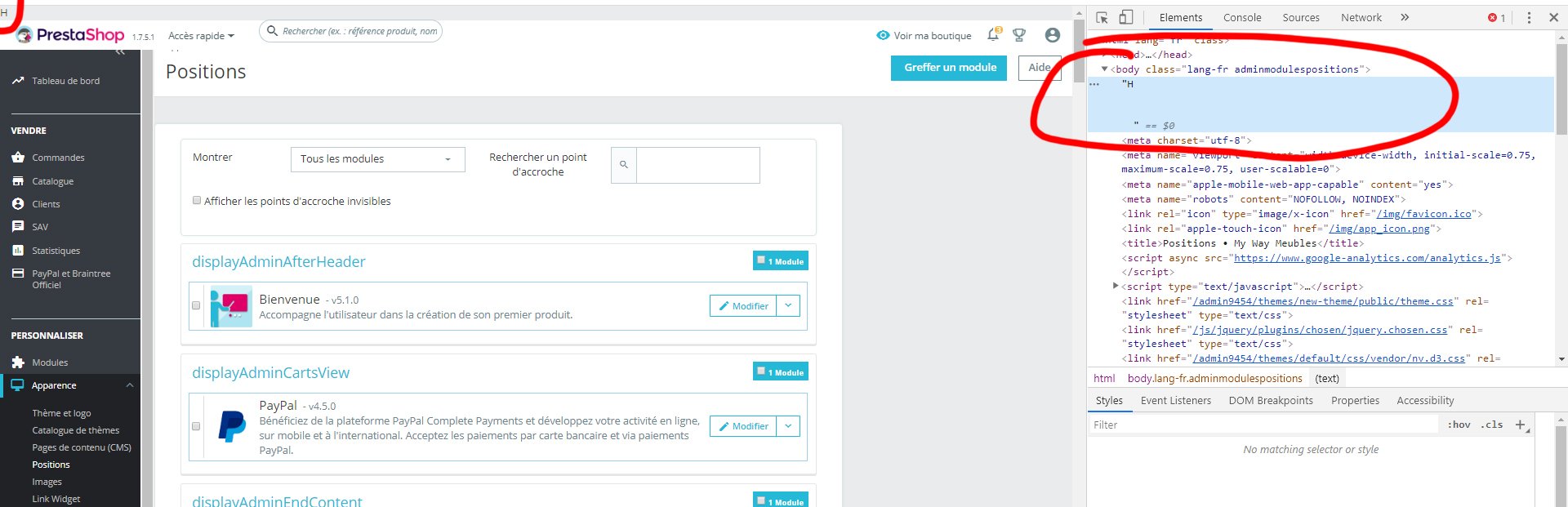Collapse the Apparence menu chevron
The height and width of the screenshot is (507, 1568).
(x=129, y=385)
